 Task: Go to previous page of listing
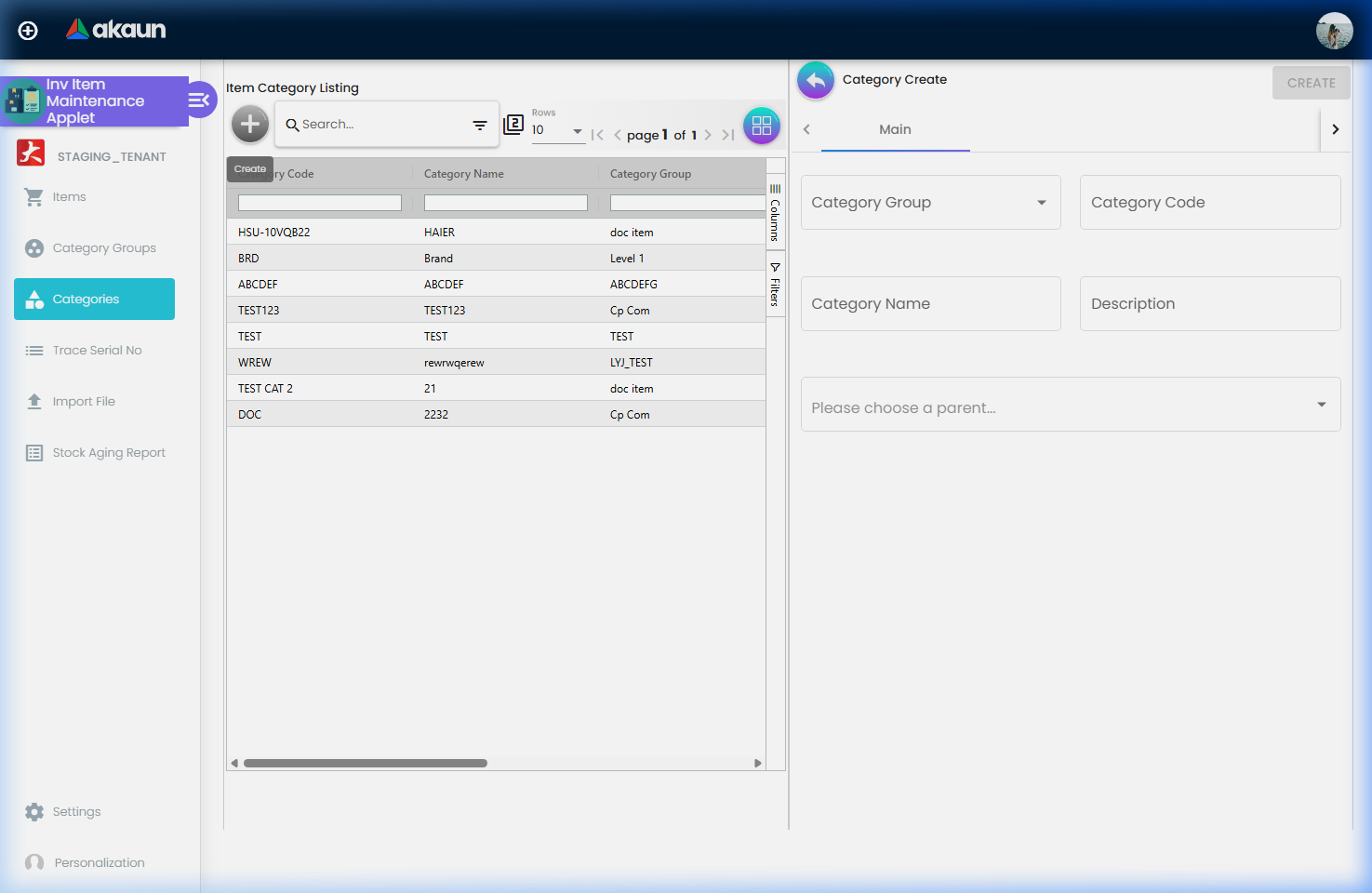click(x=618, y=135)
